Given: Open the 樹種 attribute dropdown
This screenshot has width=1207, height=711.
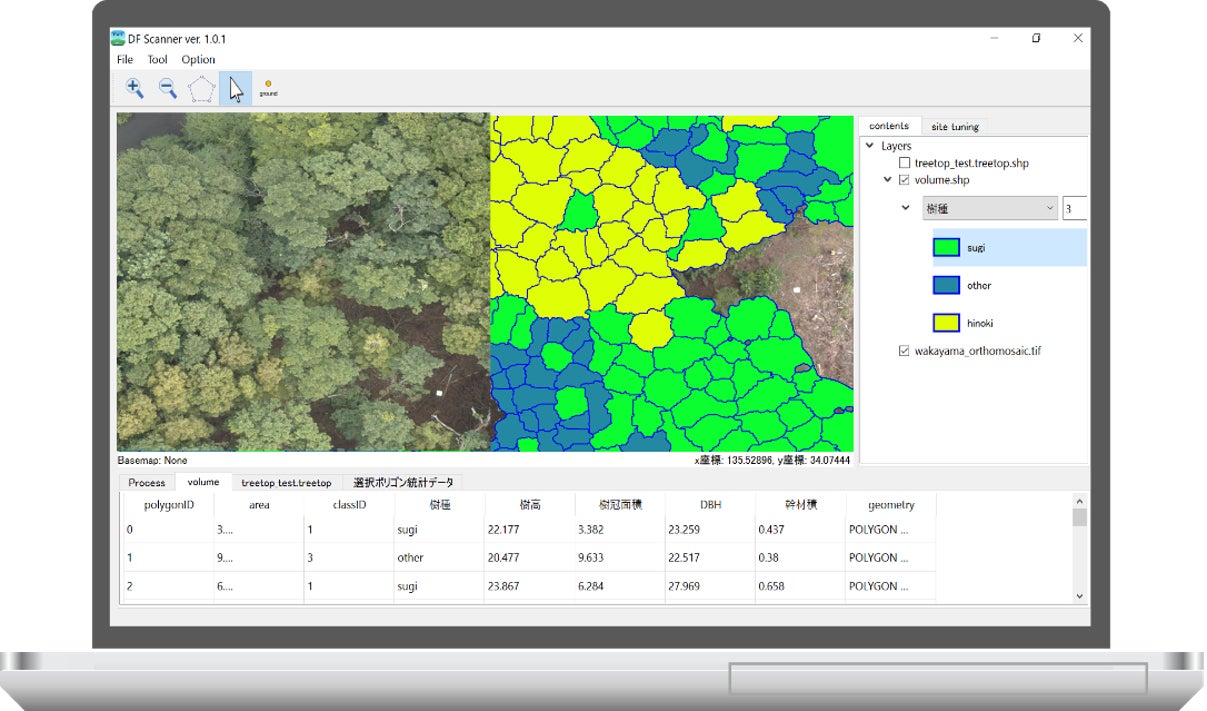Looking at the screenshot, I should 989,208.
